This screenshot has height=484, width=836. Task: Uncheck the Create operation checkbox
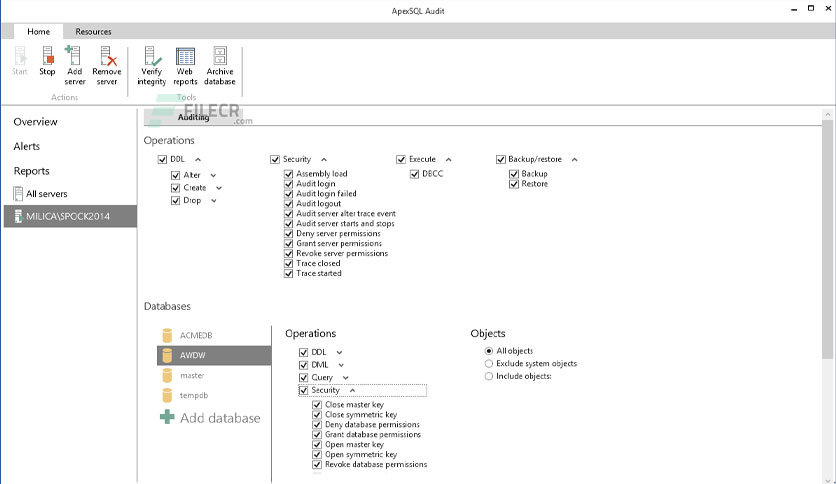pyautogui.click(x=175, y=188)
